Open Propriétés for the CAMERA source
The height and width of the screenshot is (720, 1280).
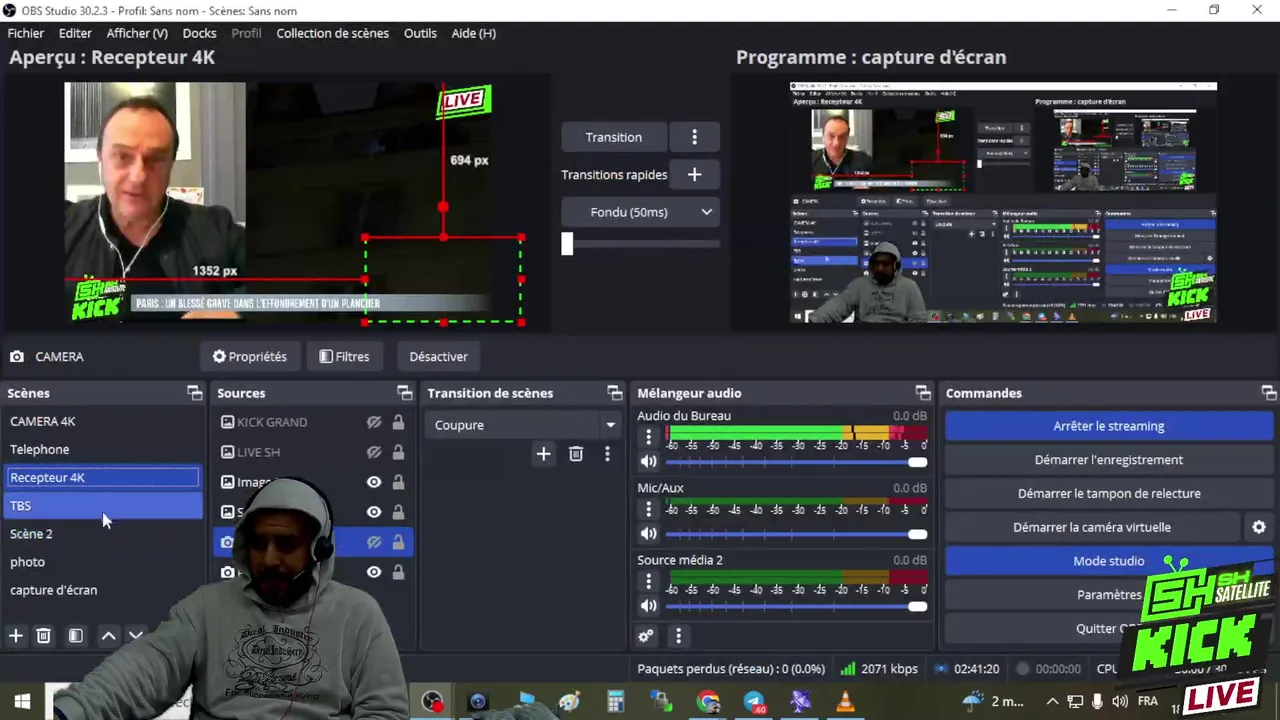click(x=250, y=356)
